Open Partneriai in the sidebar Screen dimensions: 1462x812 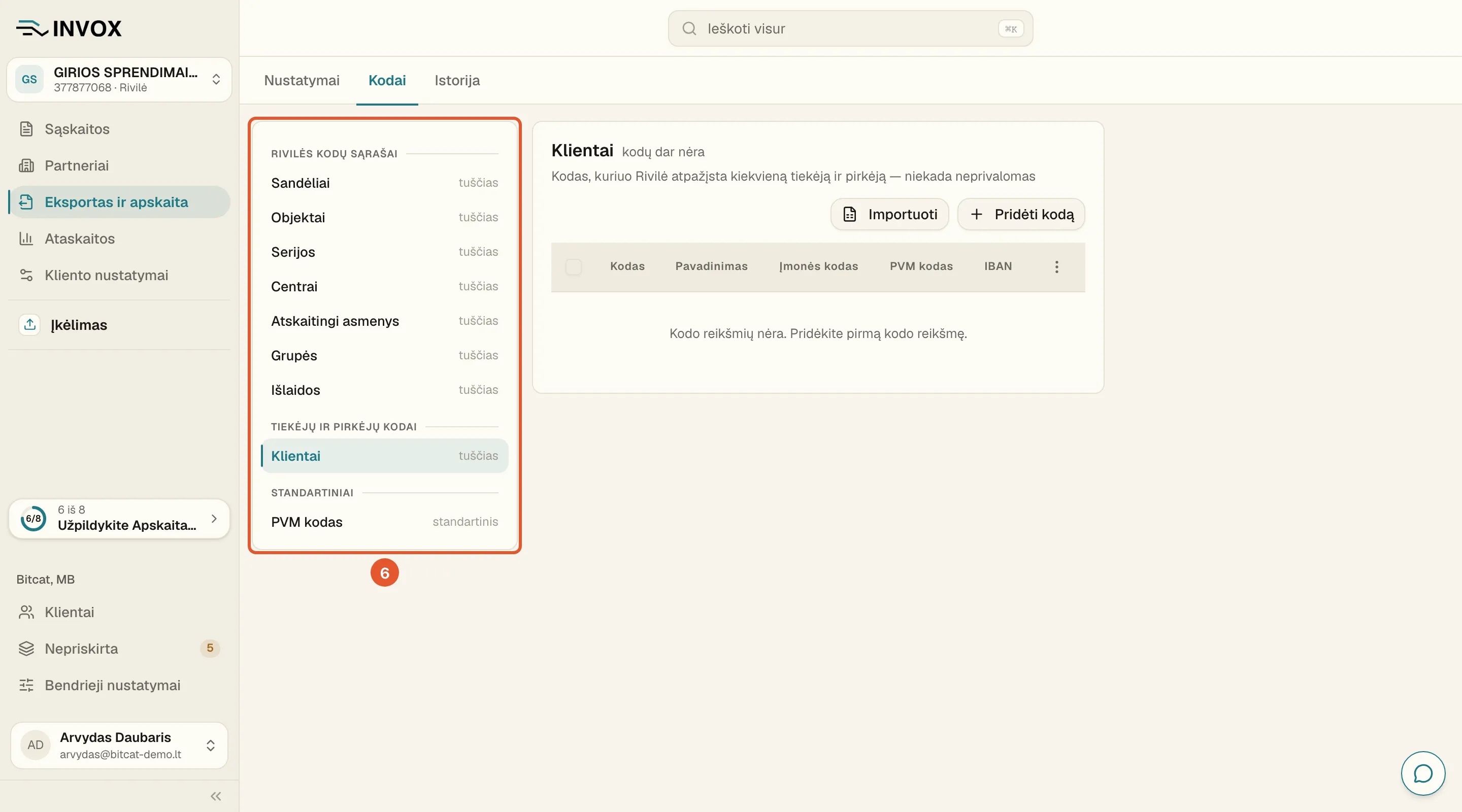click(x=119, y=165)
